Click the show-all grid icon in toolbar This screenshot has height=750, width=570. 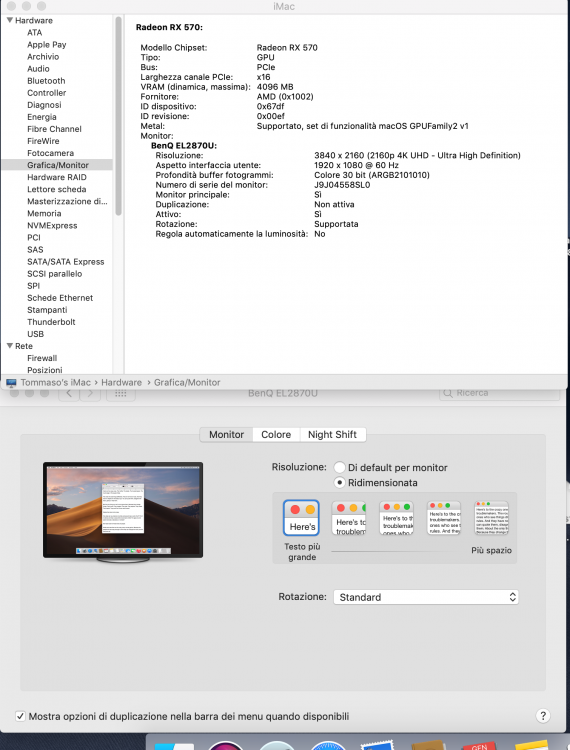tap(121, 393)
